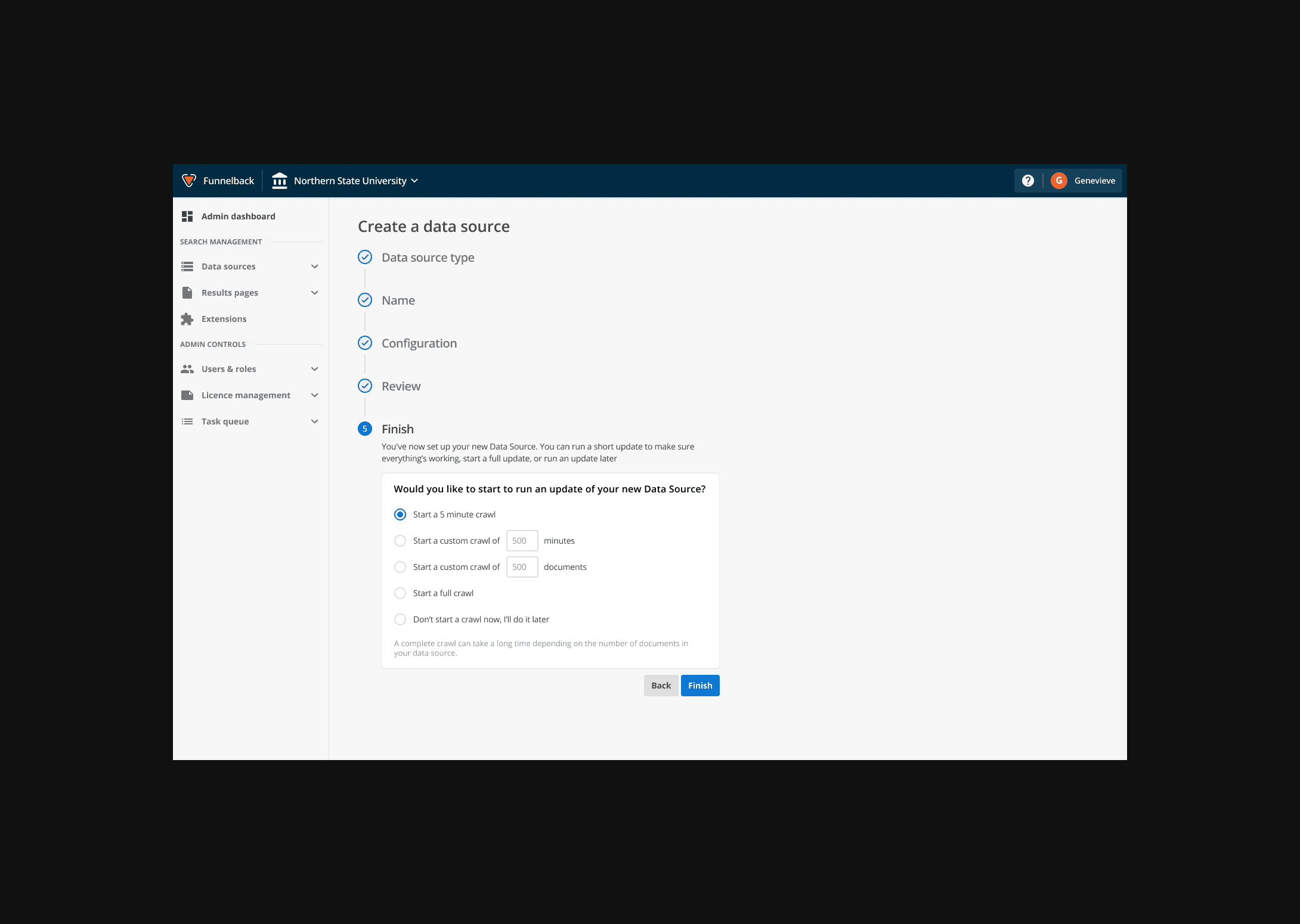
Task: Open Northern State University dropdown
Action: [x=356, y=181]
